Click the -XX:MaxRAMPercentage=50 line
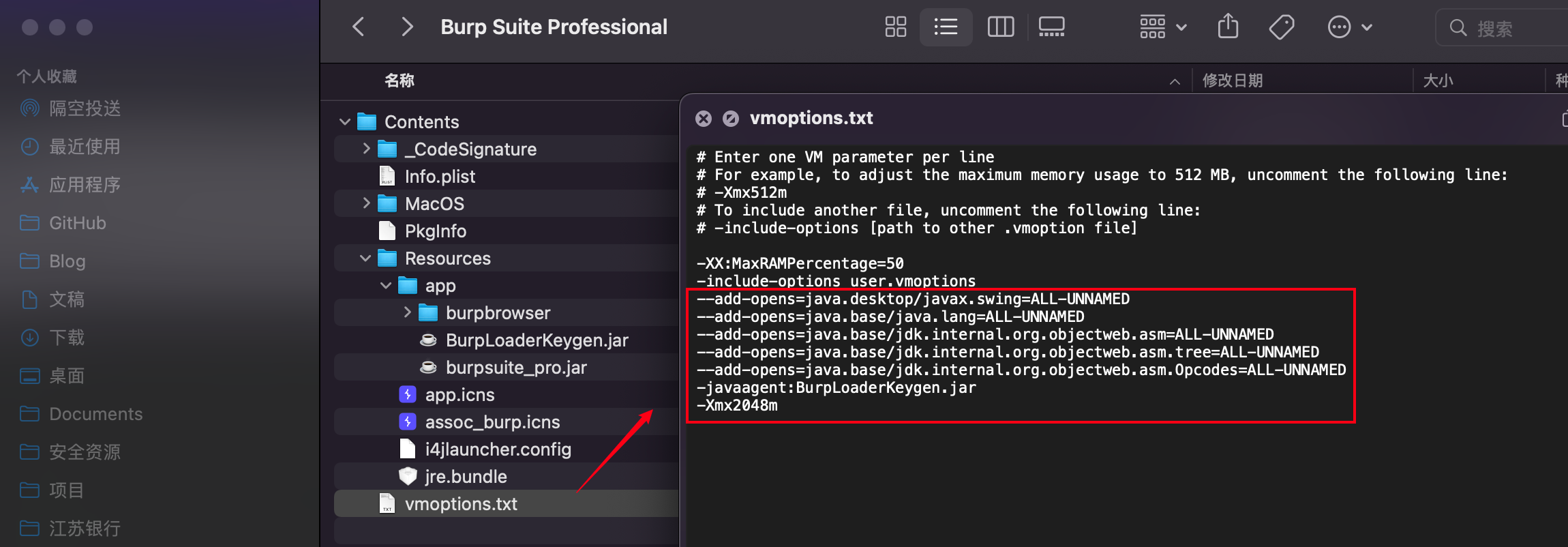 [800, 264]
